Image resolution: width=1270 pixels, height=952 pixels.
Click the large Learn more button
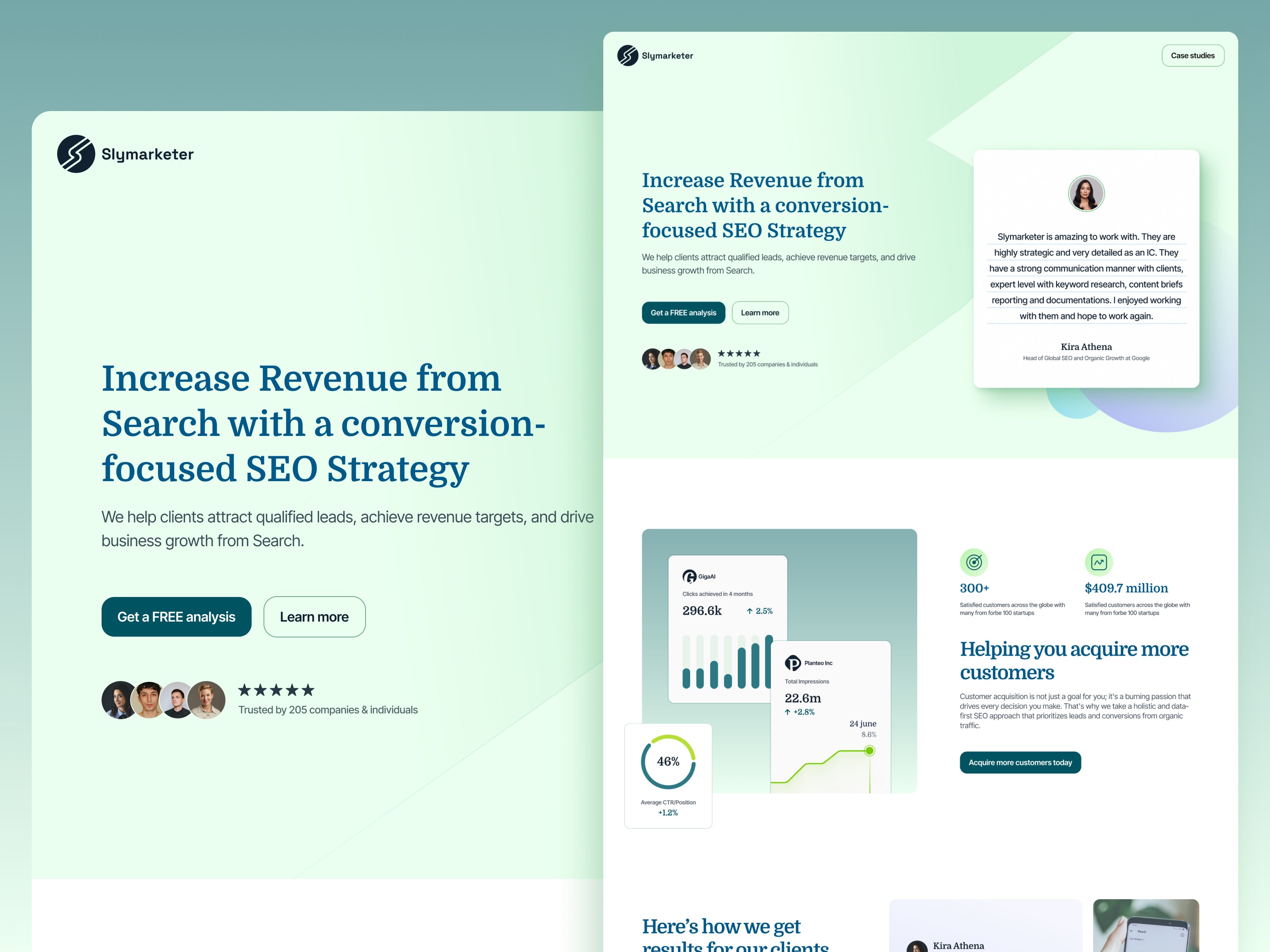click(x=314, y=617)
